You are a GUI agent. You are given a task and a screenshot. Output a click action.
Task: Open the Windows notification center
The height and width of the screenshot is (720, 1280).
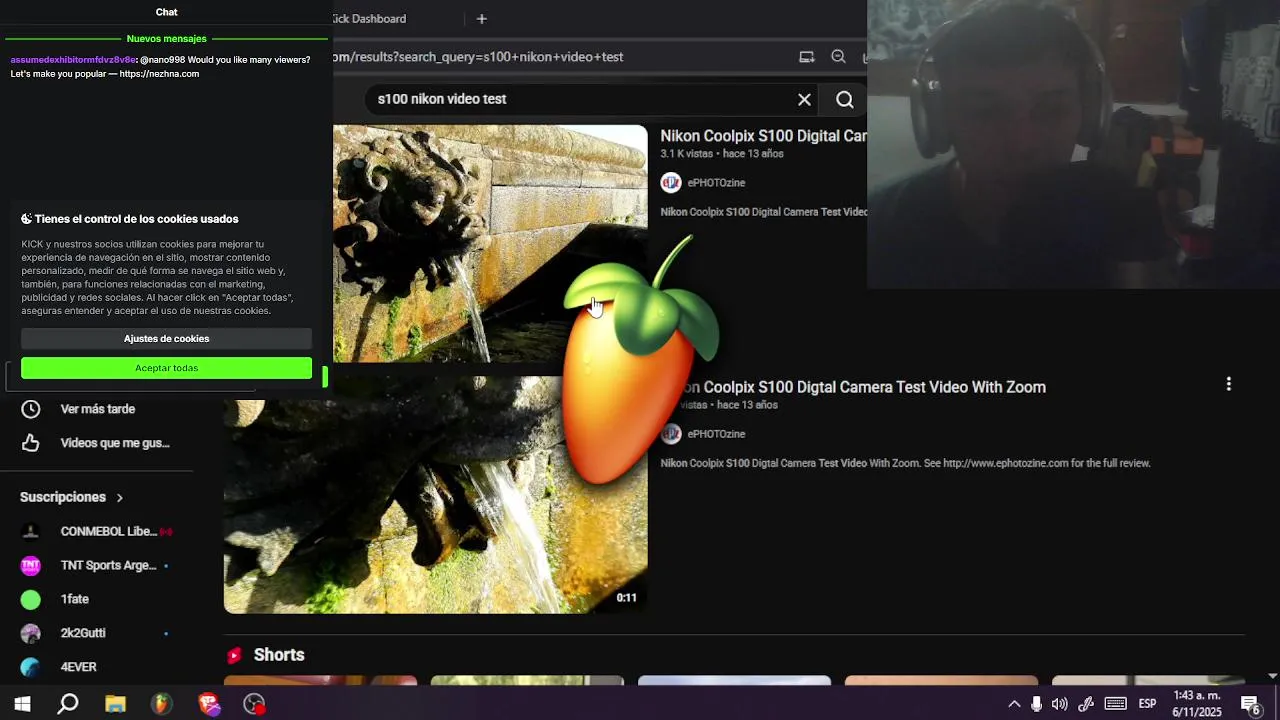pos(1250,704)
